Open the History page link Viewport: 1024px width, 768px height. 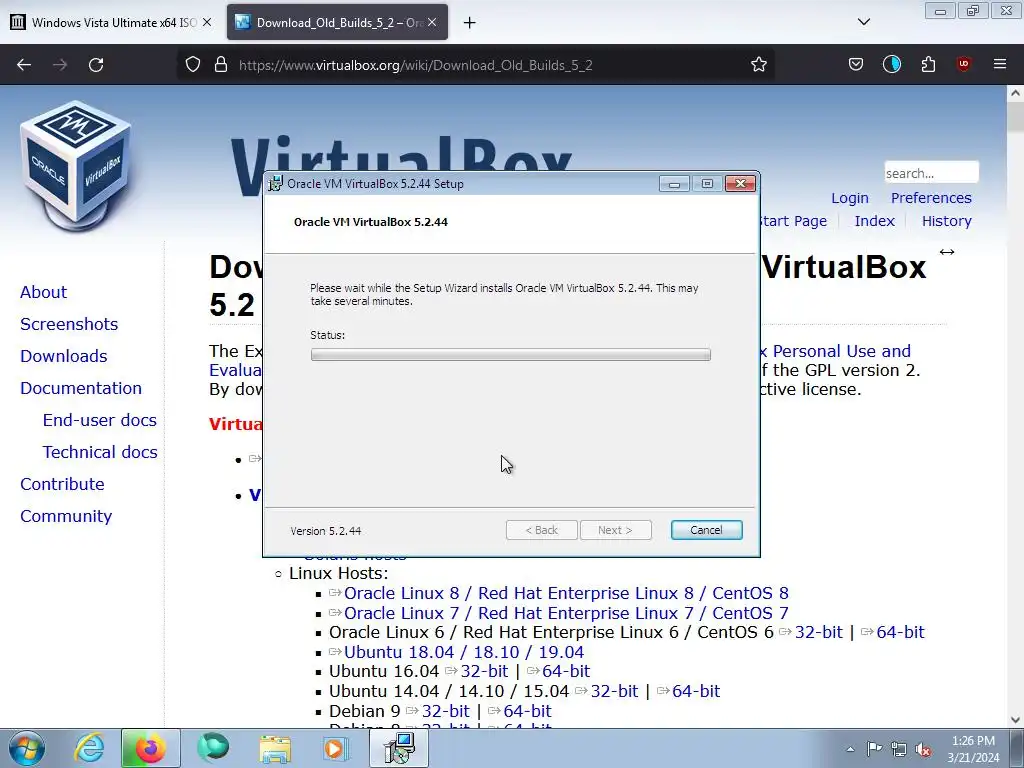click(946, 221)
